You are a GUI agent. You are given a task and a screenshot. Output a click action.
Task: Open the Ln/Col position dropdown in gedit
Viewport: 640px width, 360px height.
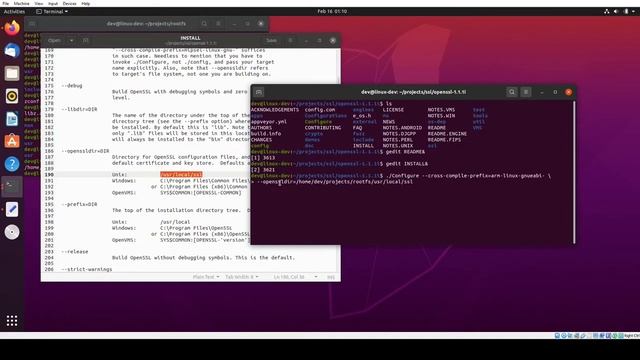296,277
